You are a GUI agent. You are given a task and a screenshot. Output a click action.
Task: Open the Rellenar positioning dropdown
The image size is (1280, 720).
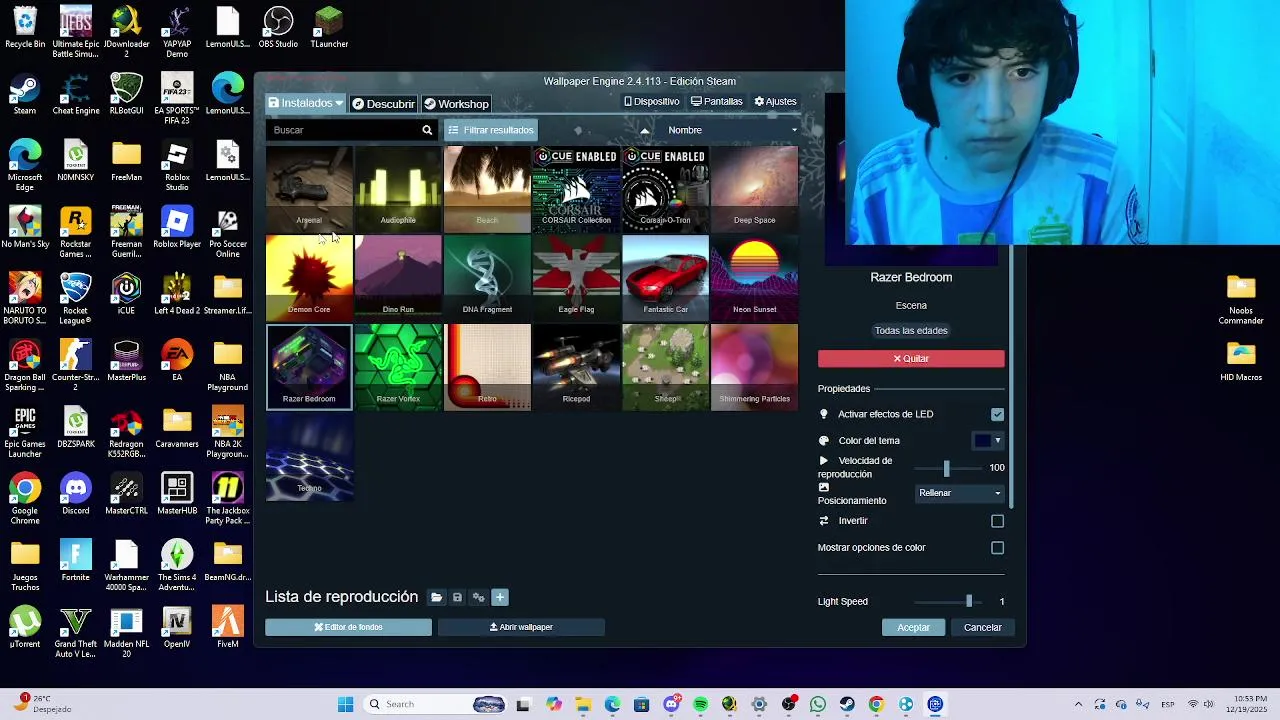tap(960, 493)
